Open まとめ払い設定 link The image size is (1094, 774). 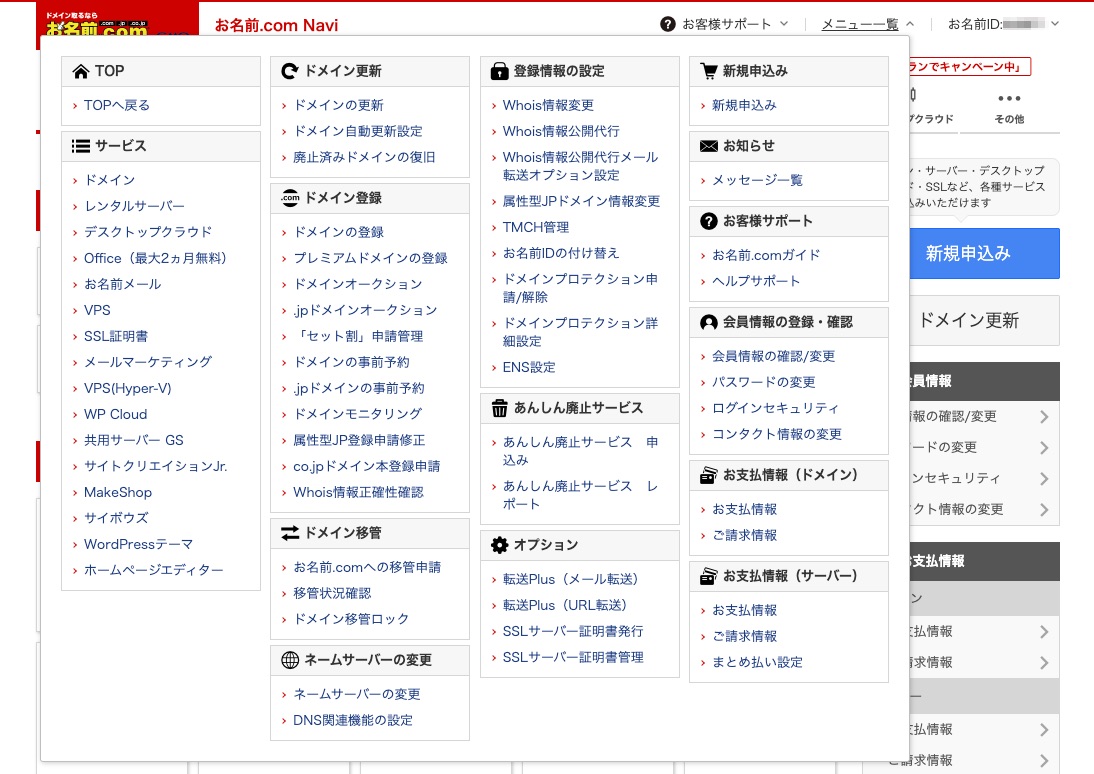(x=757, y=662)
